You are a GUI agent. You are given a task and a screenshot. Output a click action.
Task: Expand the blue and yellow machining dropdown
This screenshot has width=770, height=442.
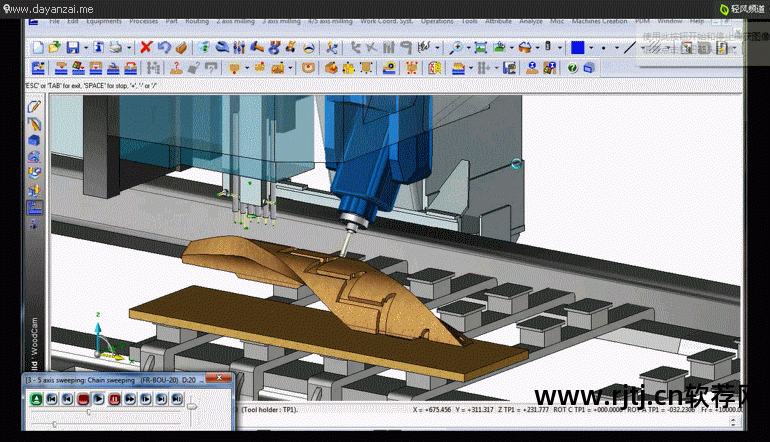tap(471, 68)
